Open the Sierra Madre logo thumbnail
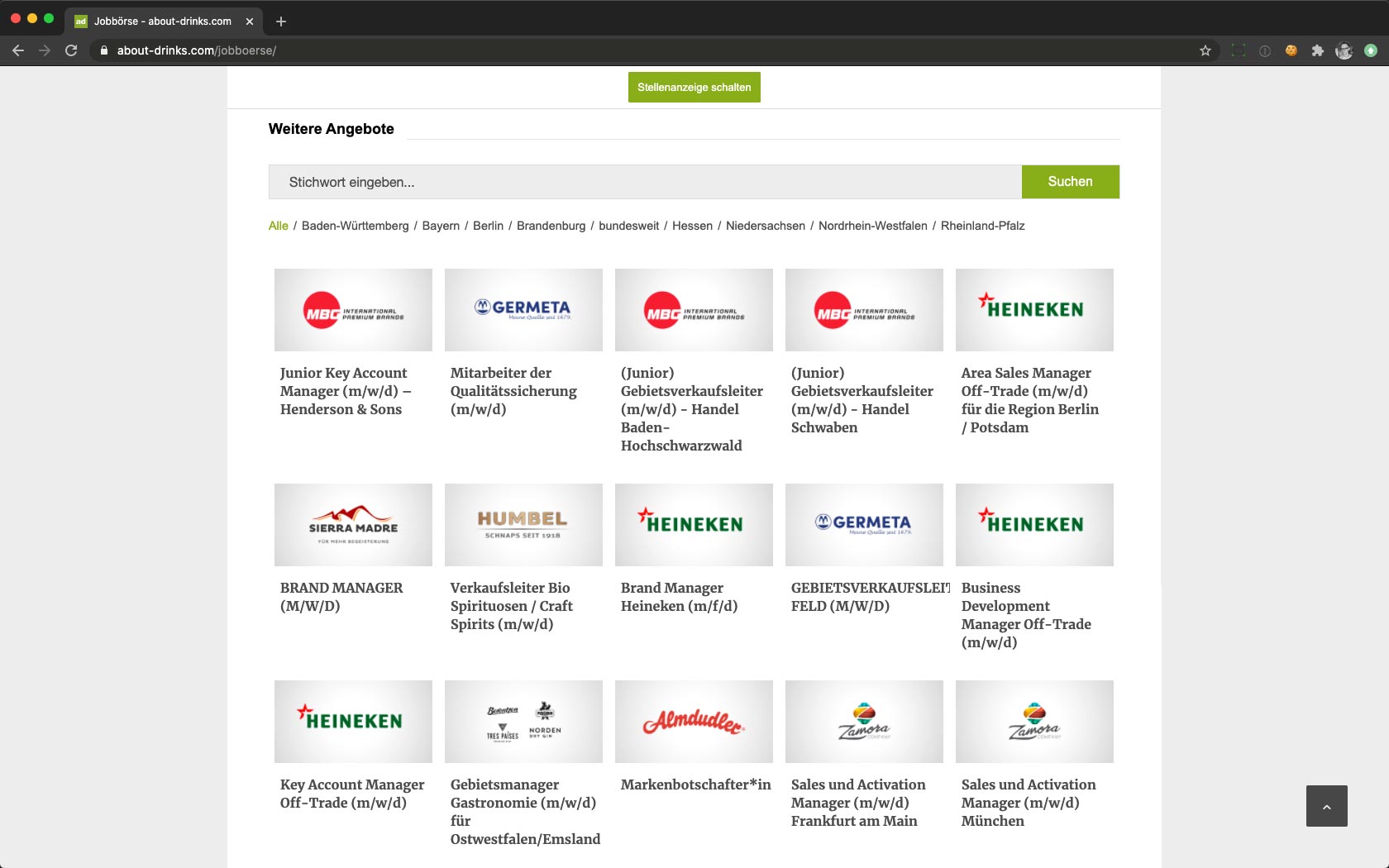 353,525
